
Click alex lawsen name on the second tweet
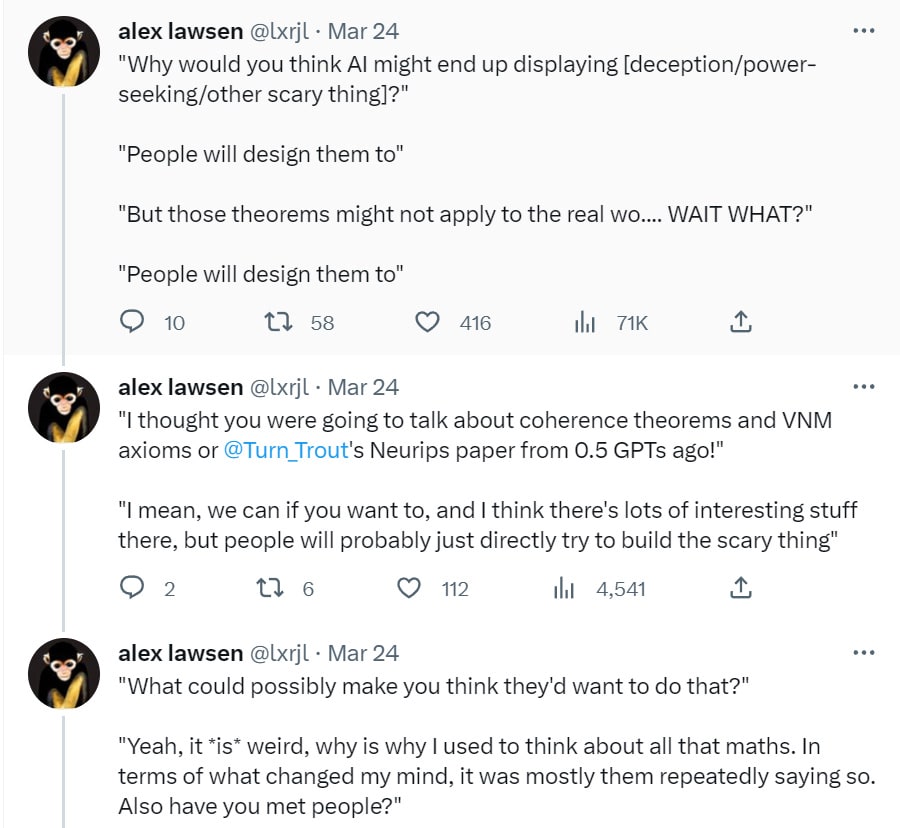(180, 387)
